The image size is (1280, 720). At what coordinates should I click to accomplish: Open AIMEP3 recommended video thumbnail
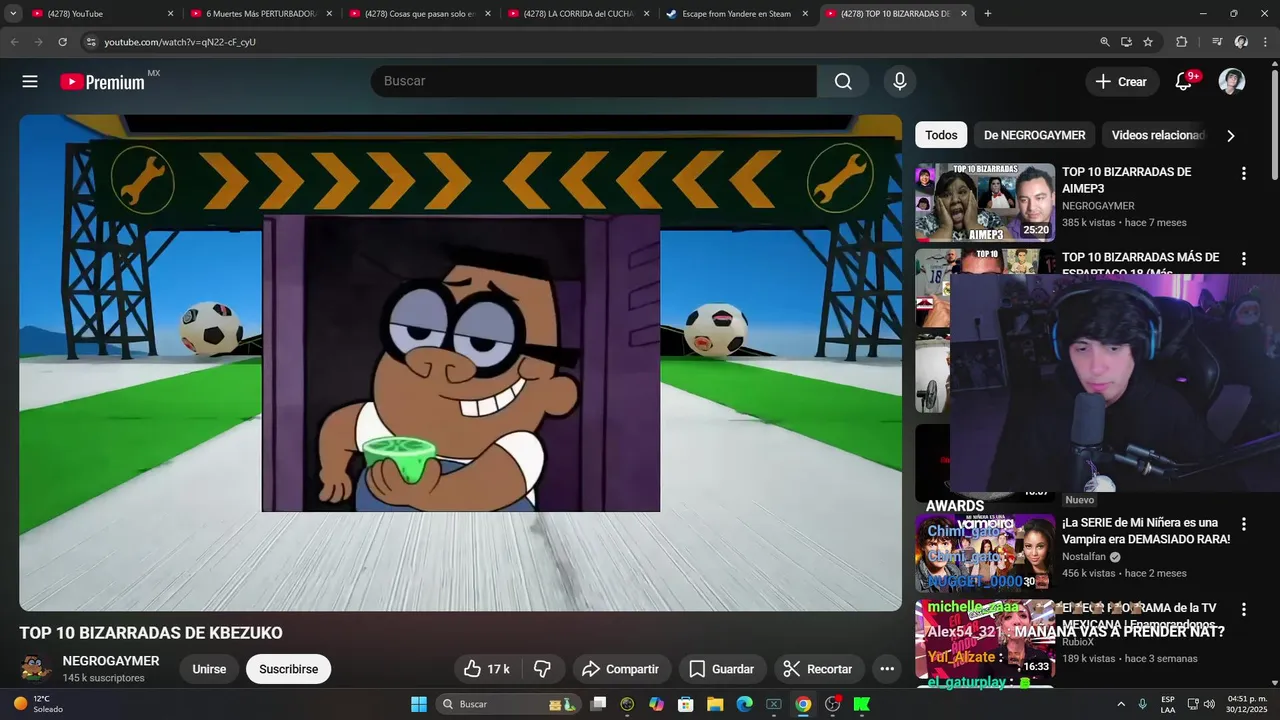[985, 203]
